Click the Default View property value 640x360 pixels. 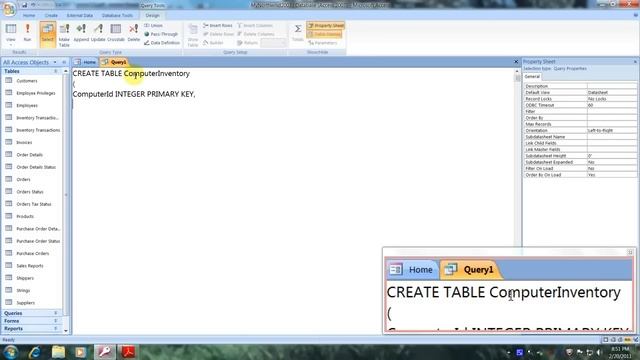coord(611,93)
